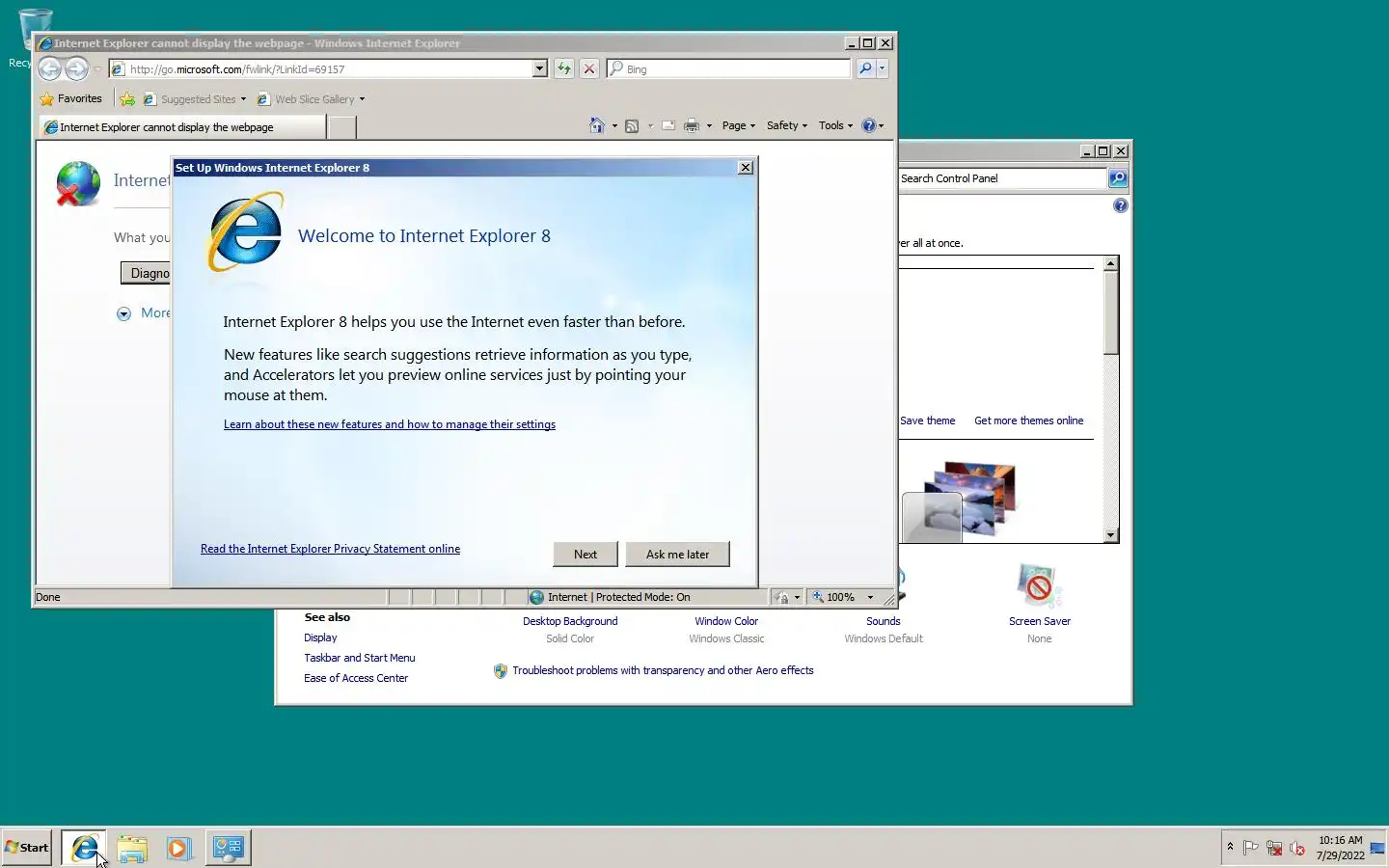Image resolution: width=1389 pixels, height=868 pixels.
Task: Click the IE Back navigation button
Action: pos(49,68)
